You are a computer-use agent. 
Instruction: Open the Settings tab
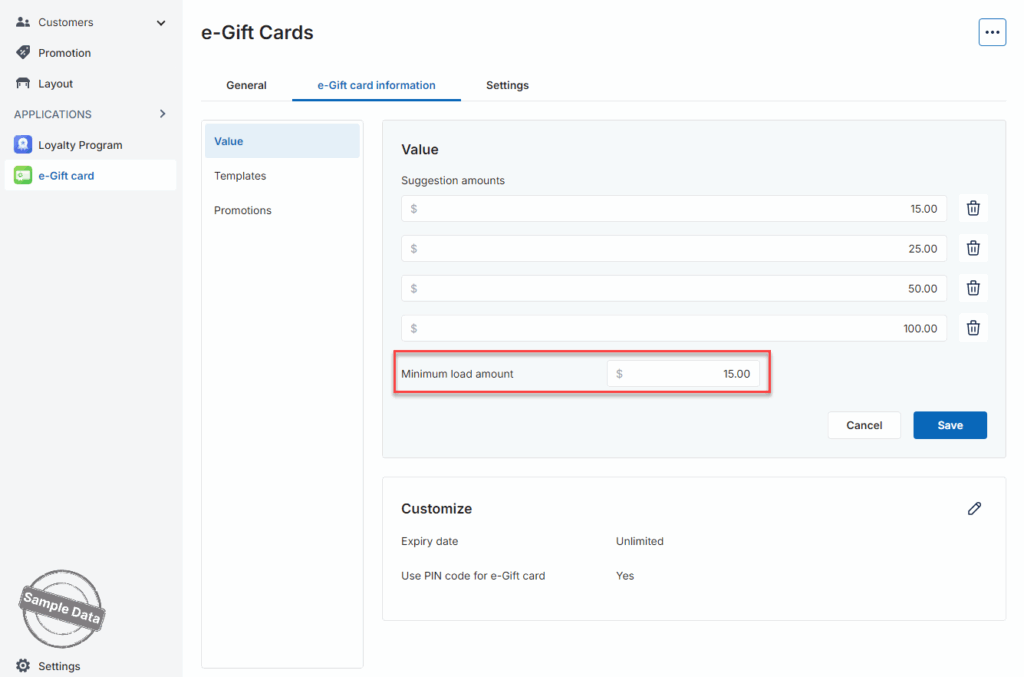pos(507,85)
